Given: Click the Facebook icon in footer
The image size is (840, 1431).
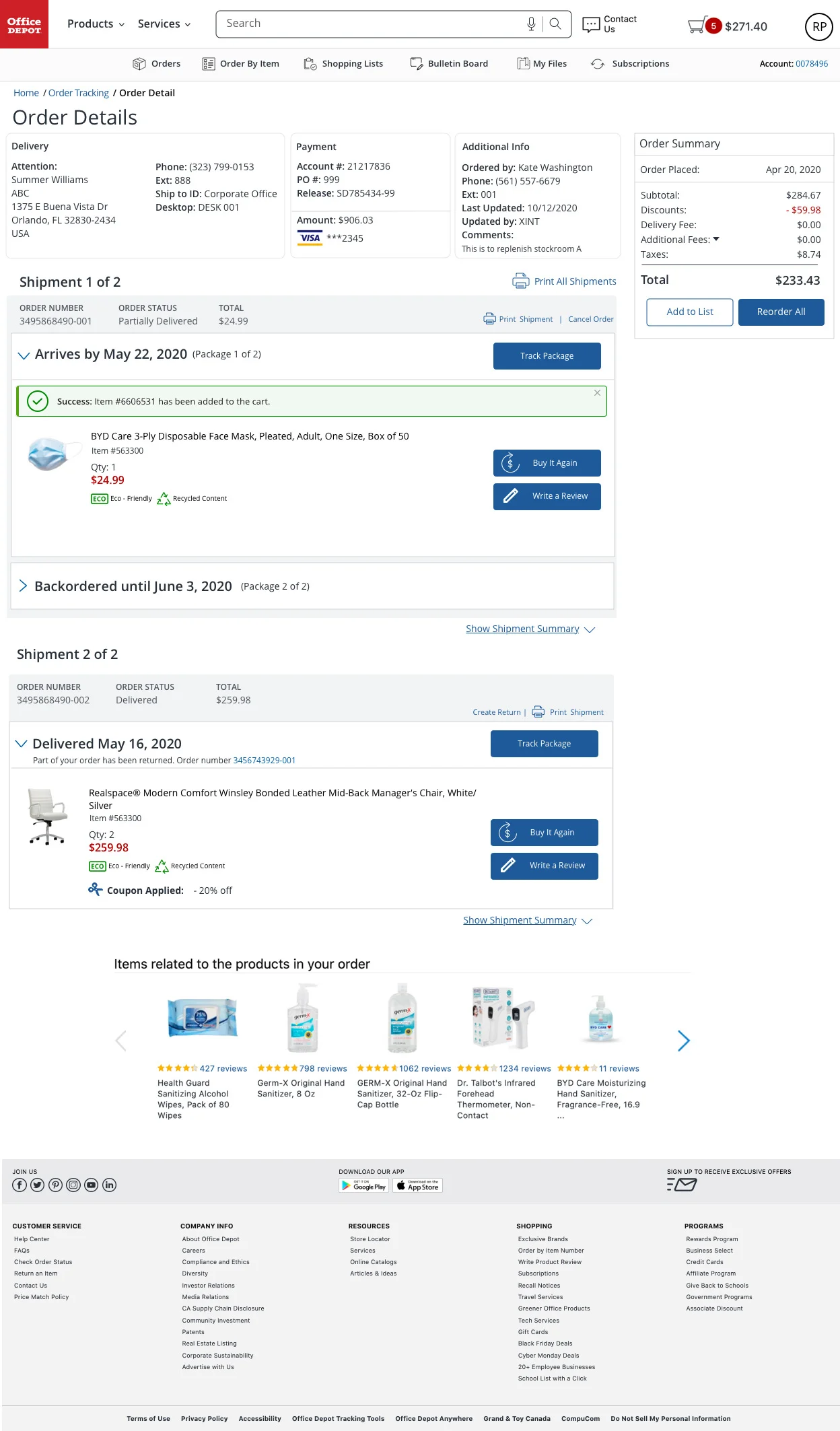Looking at the screenshot, I should (20, 1185).
